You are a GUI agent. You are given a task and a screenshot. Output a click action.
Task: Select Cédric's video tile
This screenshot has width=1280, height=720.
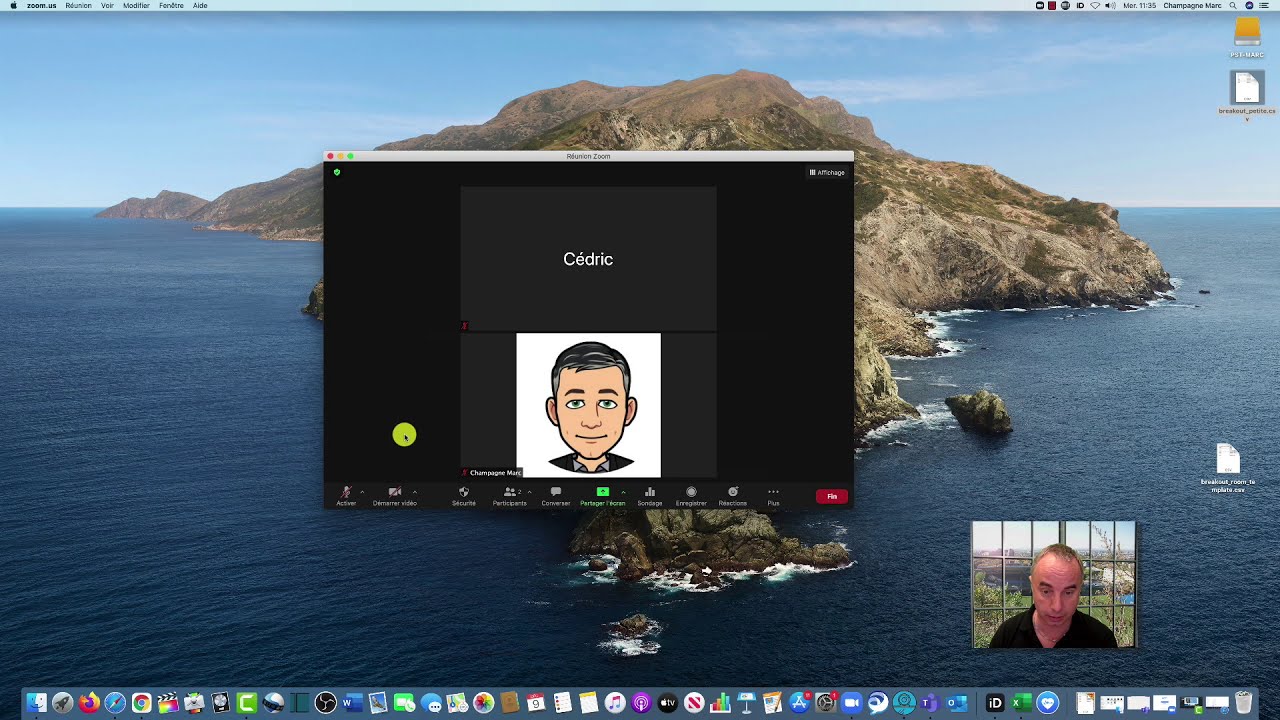click(588, 258)
